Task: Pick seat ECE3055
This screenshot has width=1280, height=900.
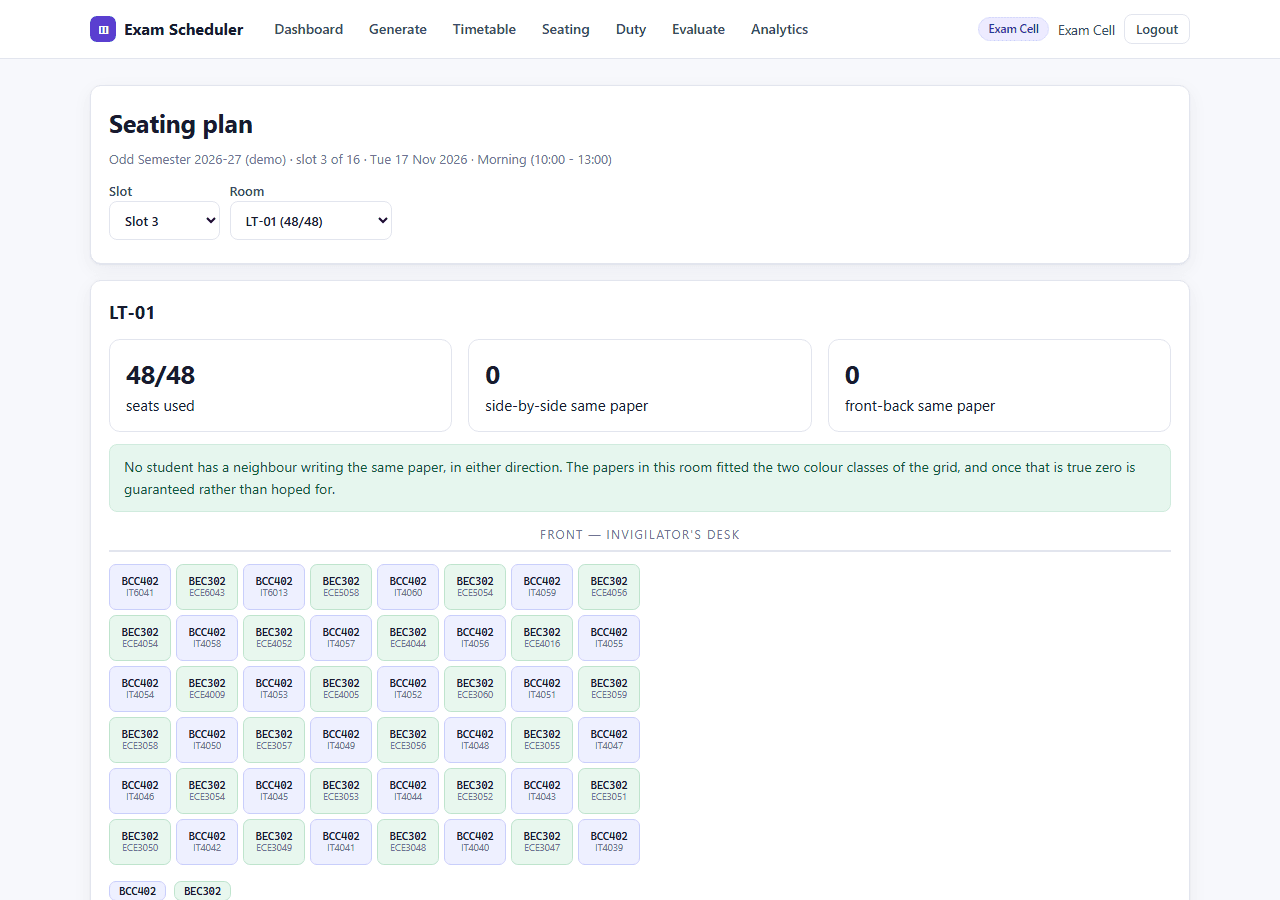Action: click(542, 740)
